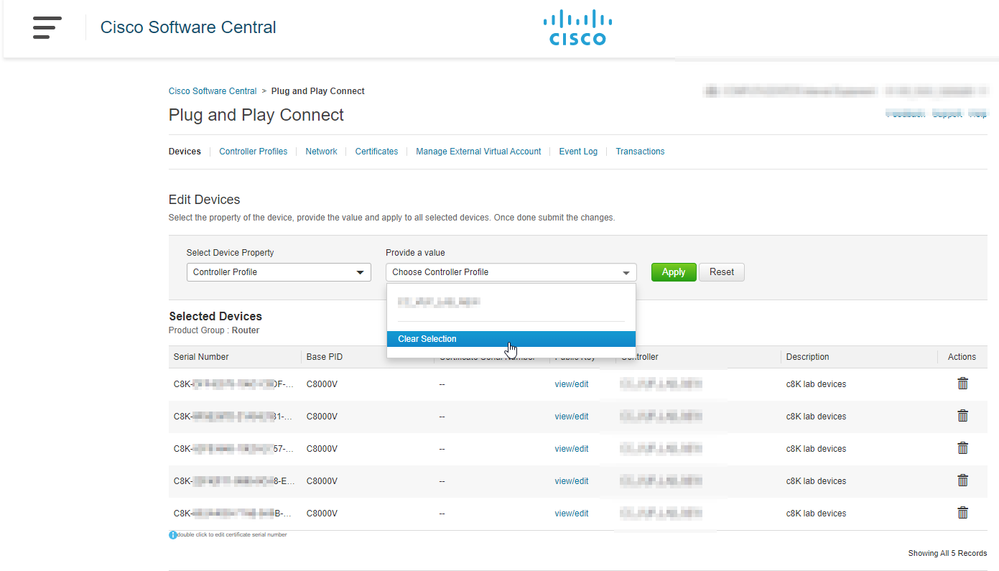The height and width of the screenshot is (571, 999).
Task: Delete the device with serial ending DF-
Action: click(963, 384)
